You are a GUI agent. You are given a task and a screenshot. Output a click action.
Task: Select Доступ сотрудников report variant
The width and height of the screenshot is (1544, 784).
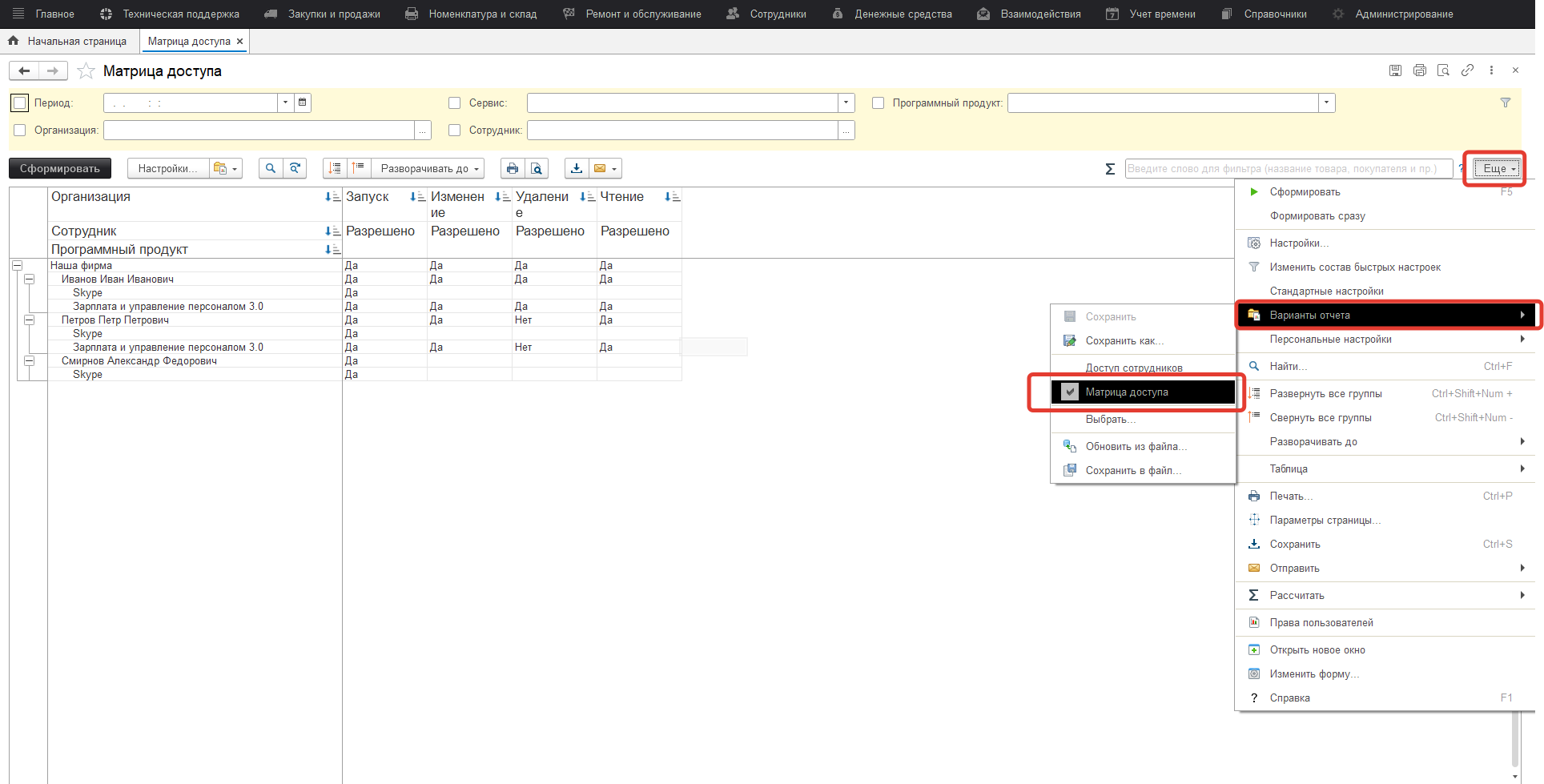click(x=1133, y=368)
